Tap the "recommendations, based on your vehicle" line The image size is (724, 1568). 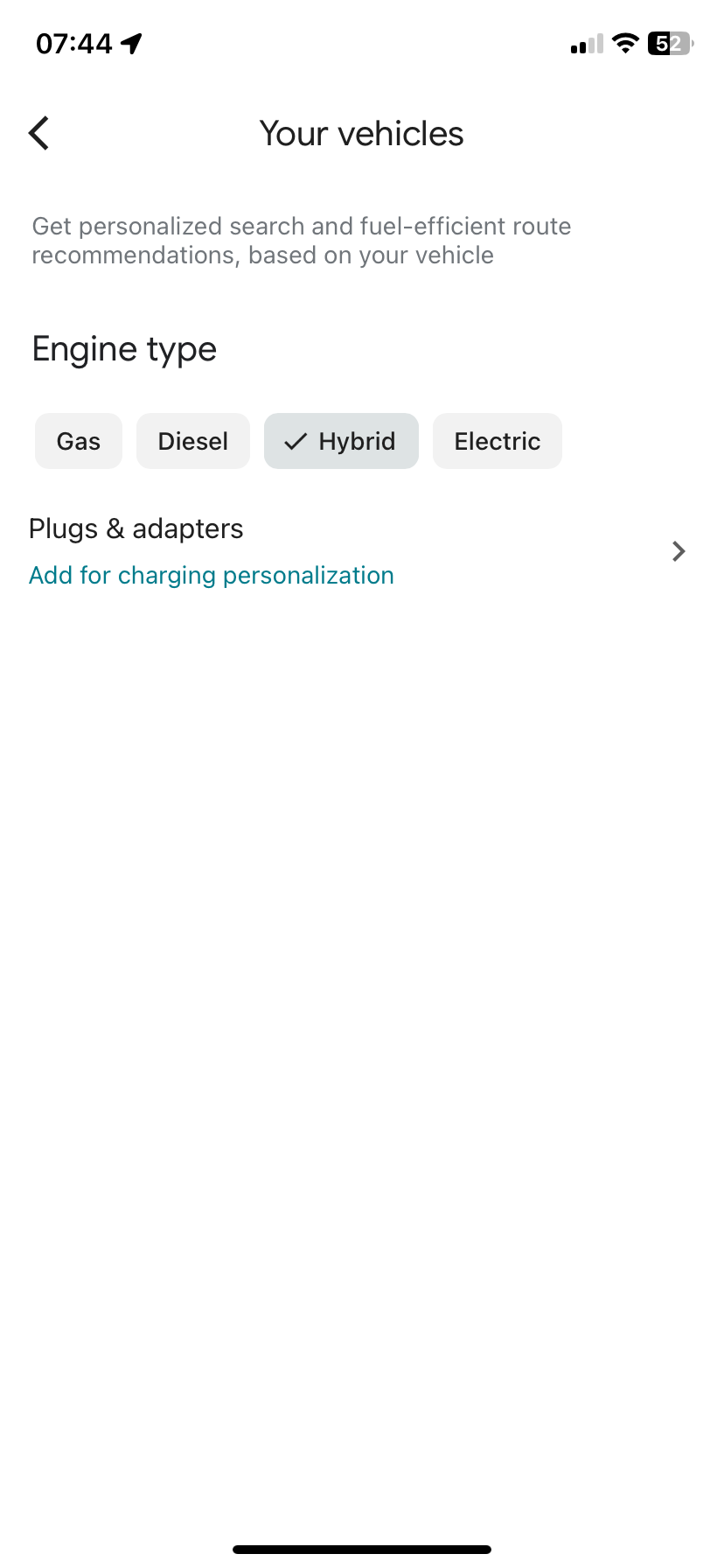coord(263,255)
